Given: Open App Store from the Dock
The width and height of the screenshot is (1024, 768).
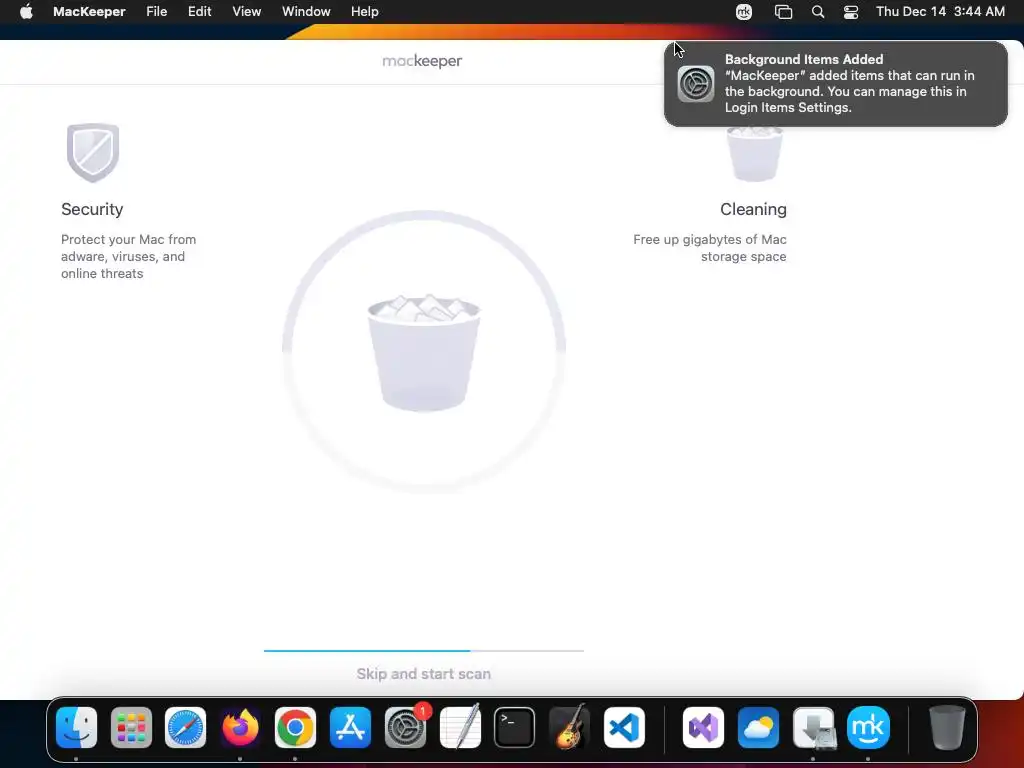Looking at the screenshot, I should [x=350, y=727].
